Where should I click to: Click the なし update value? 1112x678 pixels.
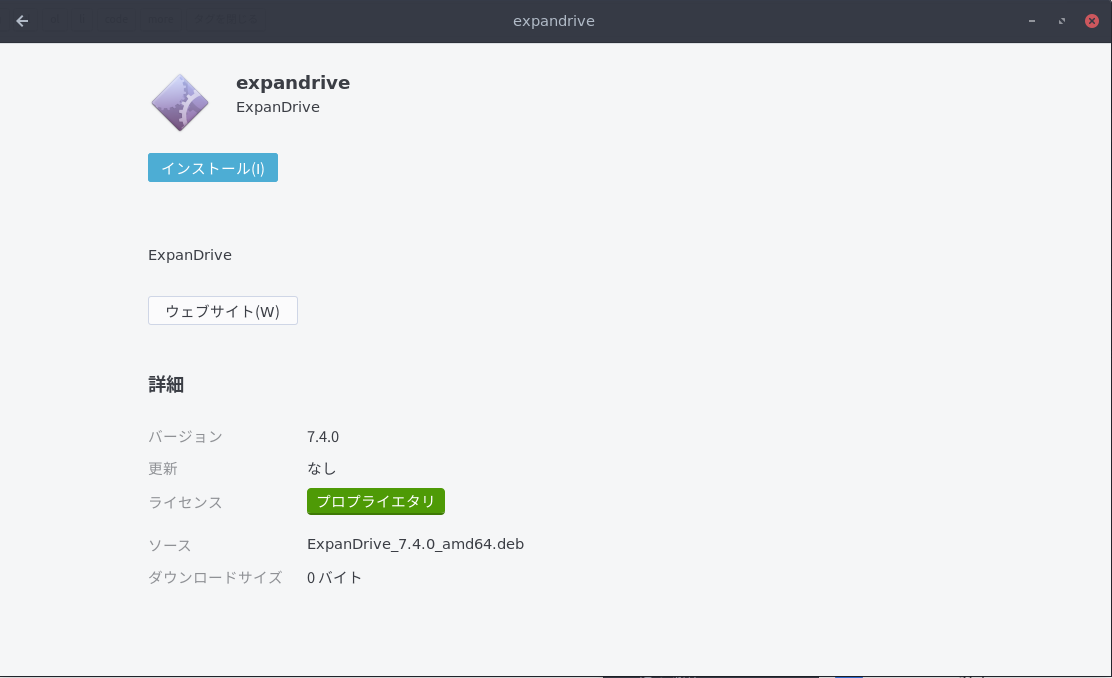click(322, 468)
